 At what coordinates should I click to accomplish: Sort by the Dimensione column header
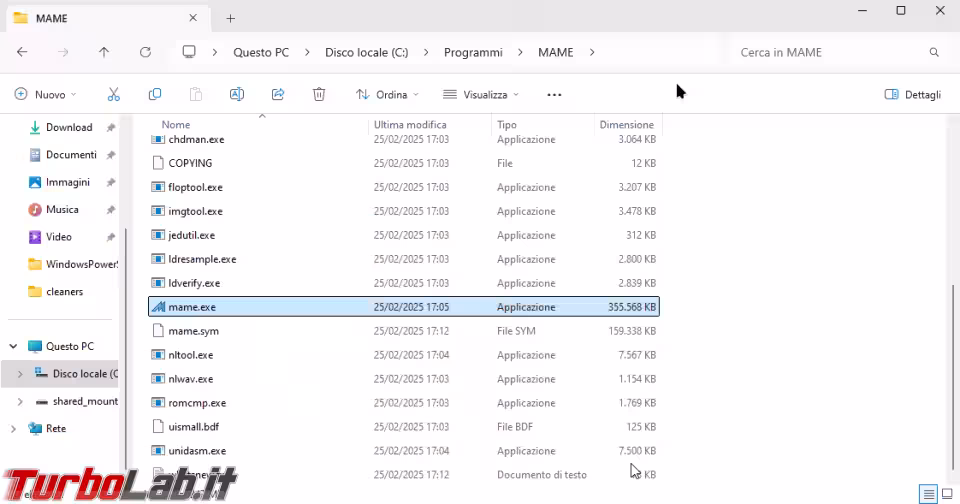(626, 125)
